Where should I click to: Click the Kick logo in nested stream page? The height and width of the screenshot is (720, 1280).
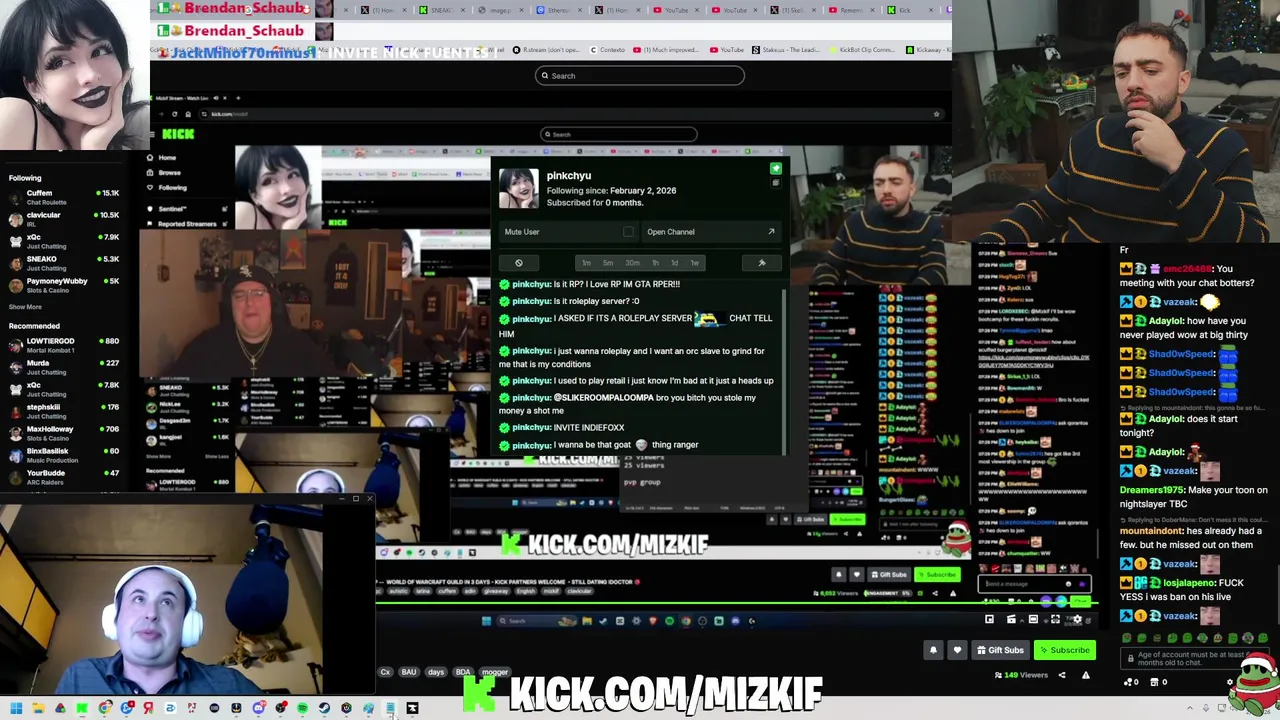point(178,134)
